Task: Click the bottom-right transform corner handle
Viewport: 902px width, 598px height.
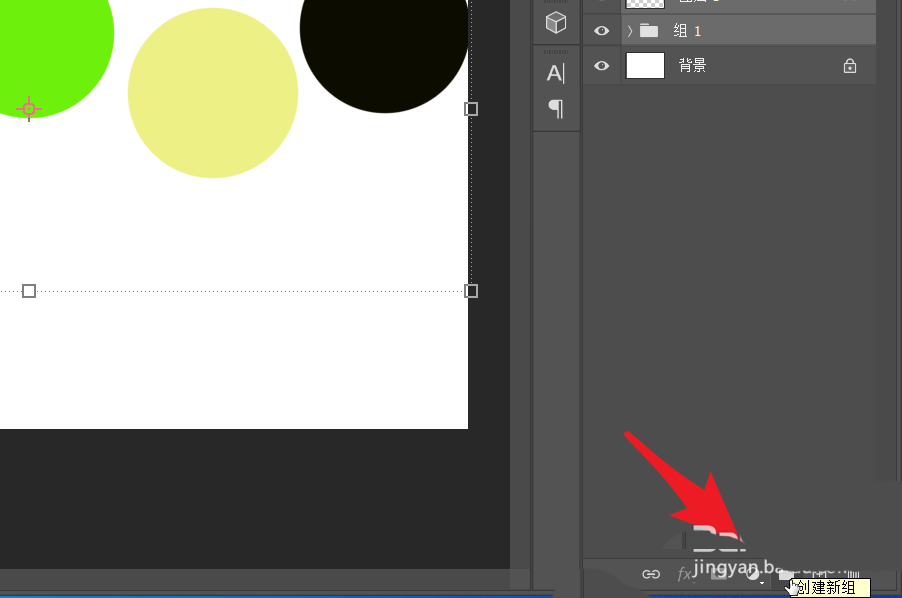Action: point(471,291)
